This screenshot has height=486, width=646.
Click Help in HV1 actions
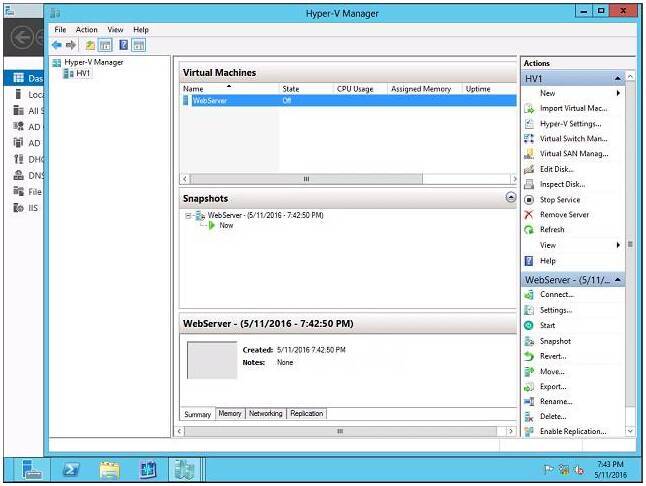coord(548,261)
